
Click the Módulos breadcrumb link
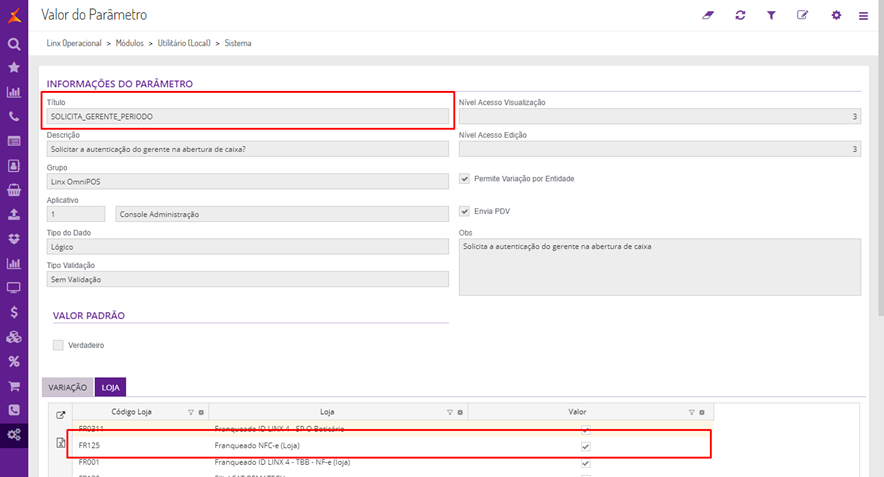[130, 44]
